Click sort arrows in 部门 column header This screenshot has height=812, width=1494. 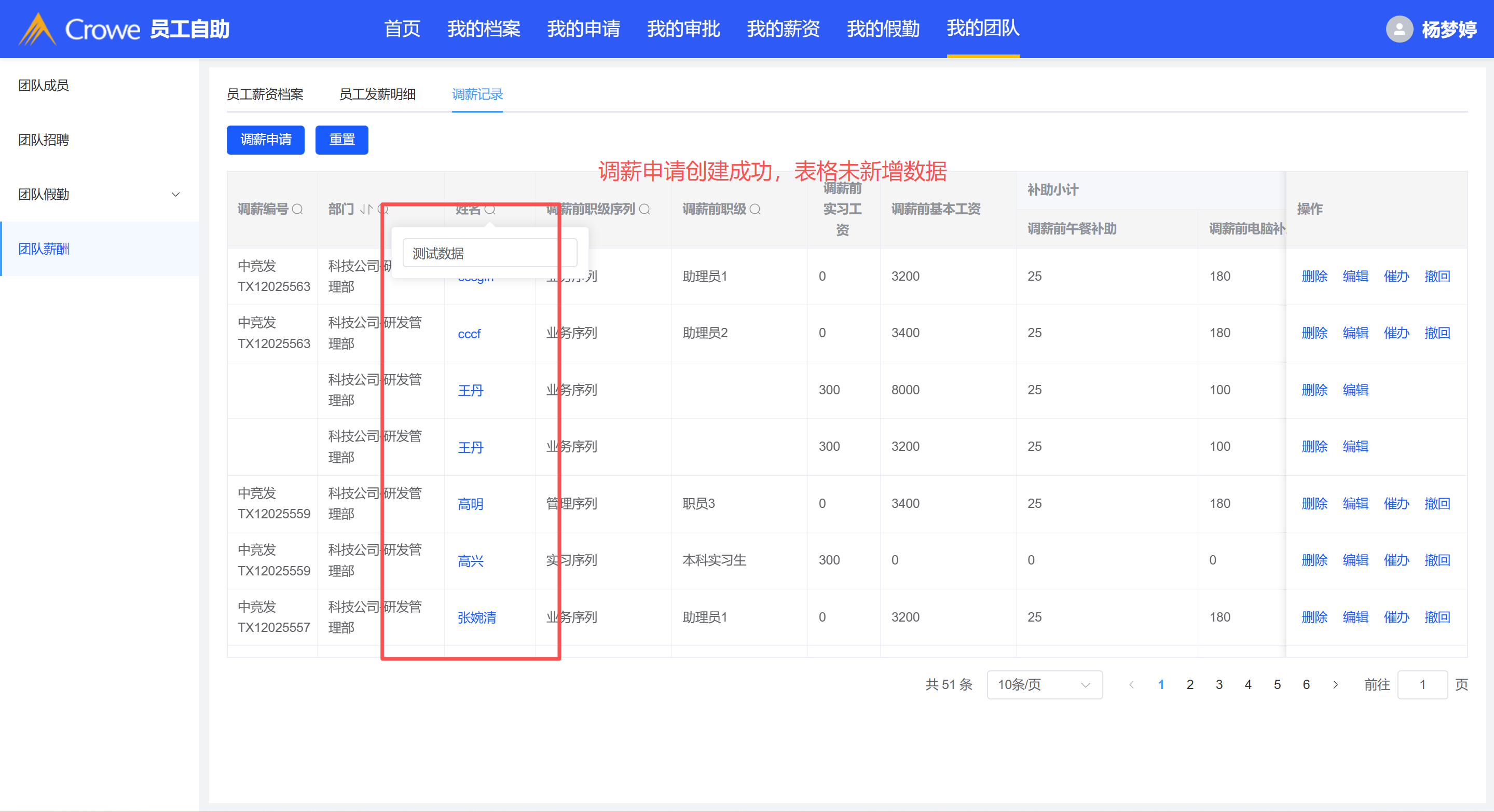point(365,210)
